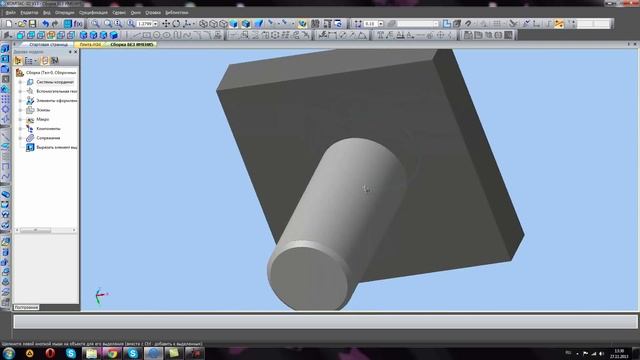Open the zoom scale dropdown
The image size is (640, 360).
pyautogui.click(x=156, y=24)
